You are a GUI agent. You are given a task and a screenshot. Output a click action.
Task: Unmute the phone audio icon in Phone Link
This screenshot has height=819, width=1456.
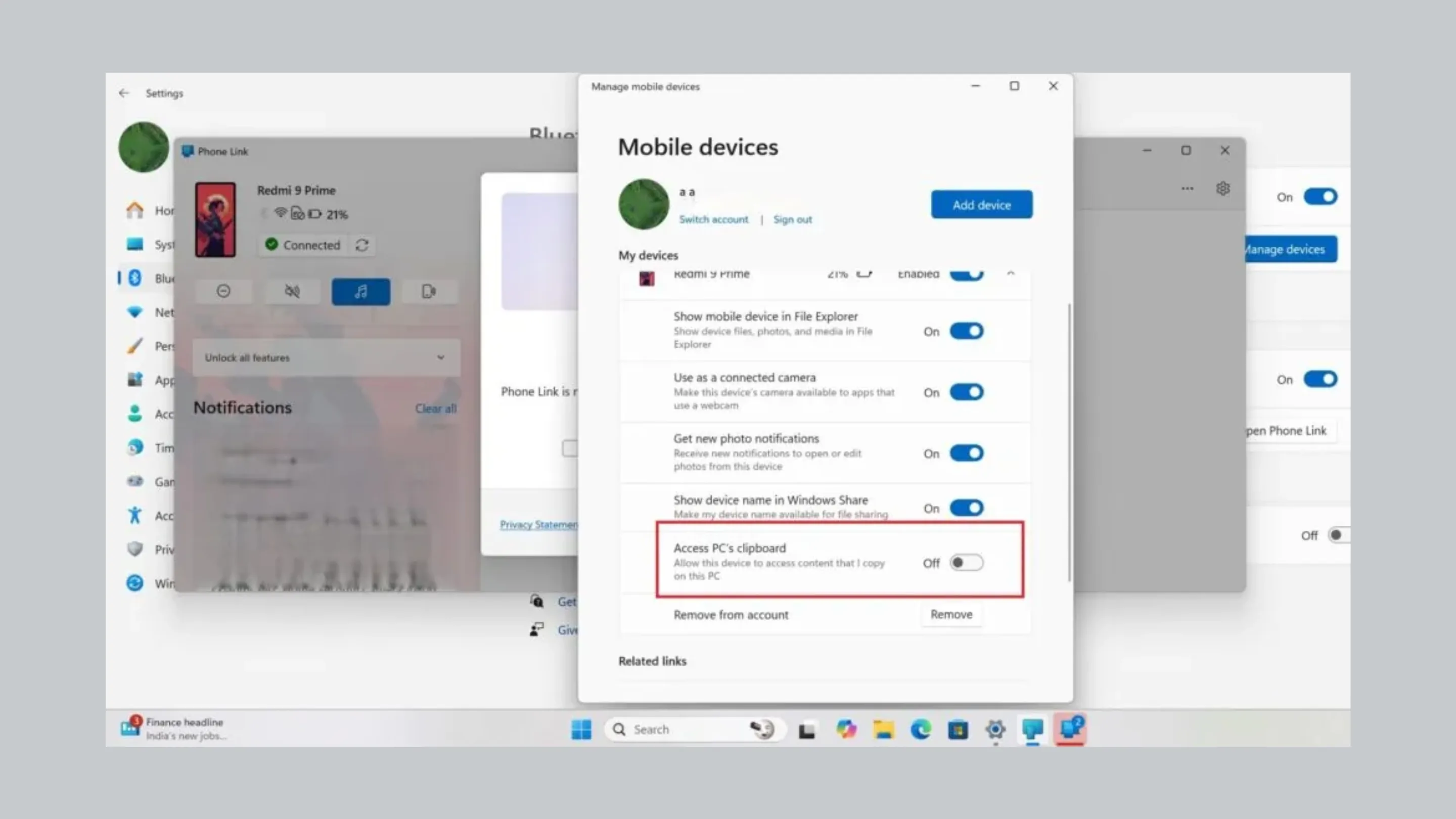coord(292,291)
